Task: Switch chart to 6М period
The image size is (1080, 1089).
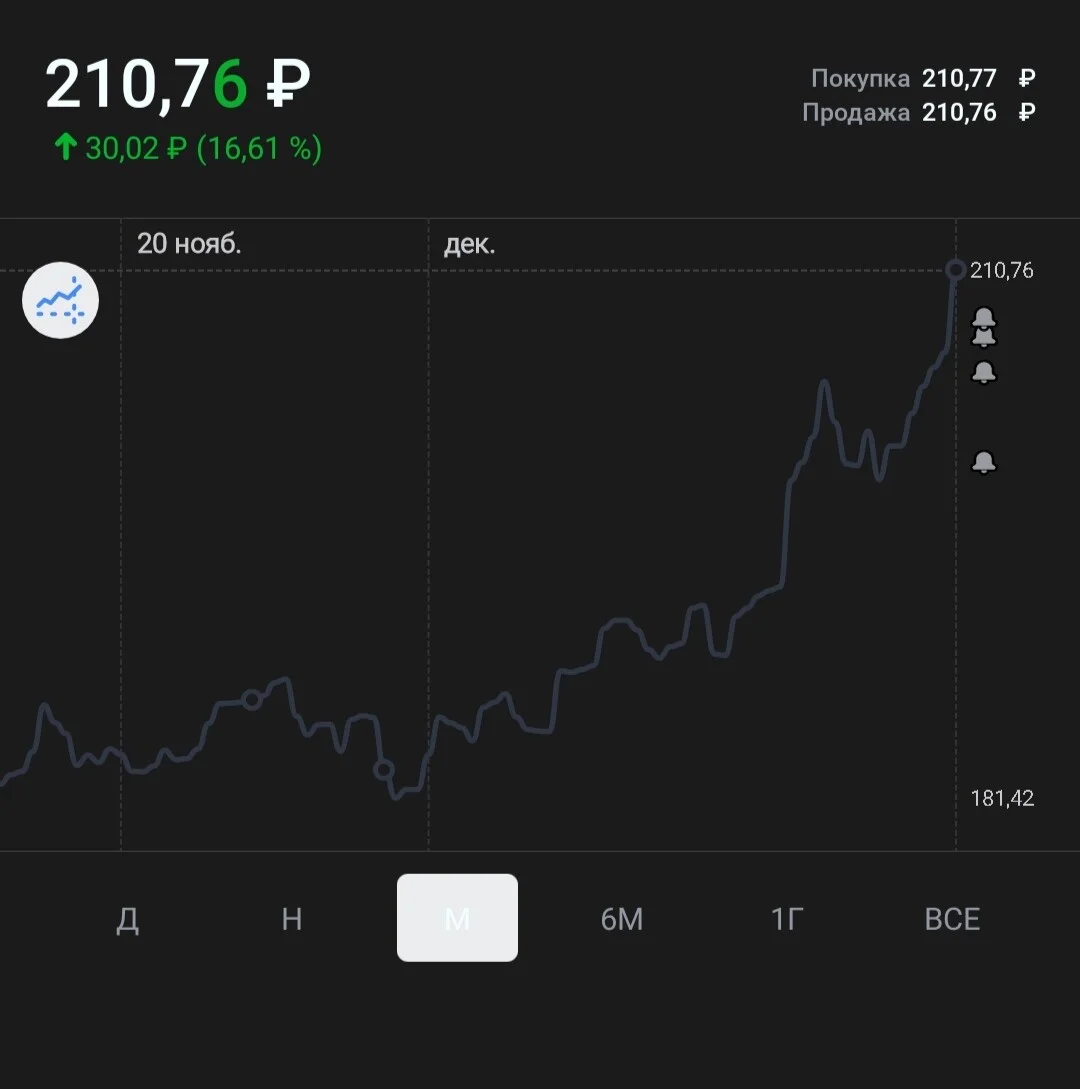Action: (622, 919)
